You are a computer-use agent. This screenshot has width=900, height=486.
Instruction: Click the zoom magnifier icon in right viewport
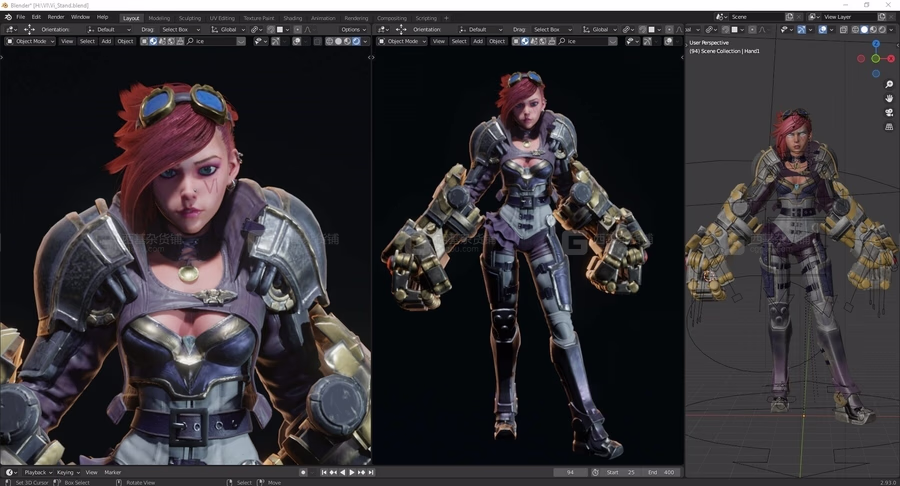coord(889,84)
